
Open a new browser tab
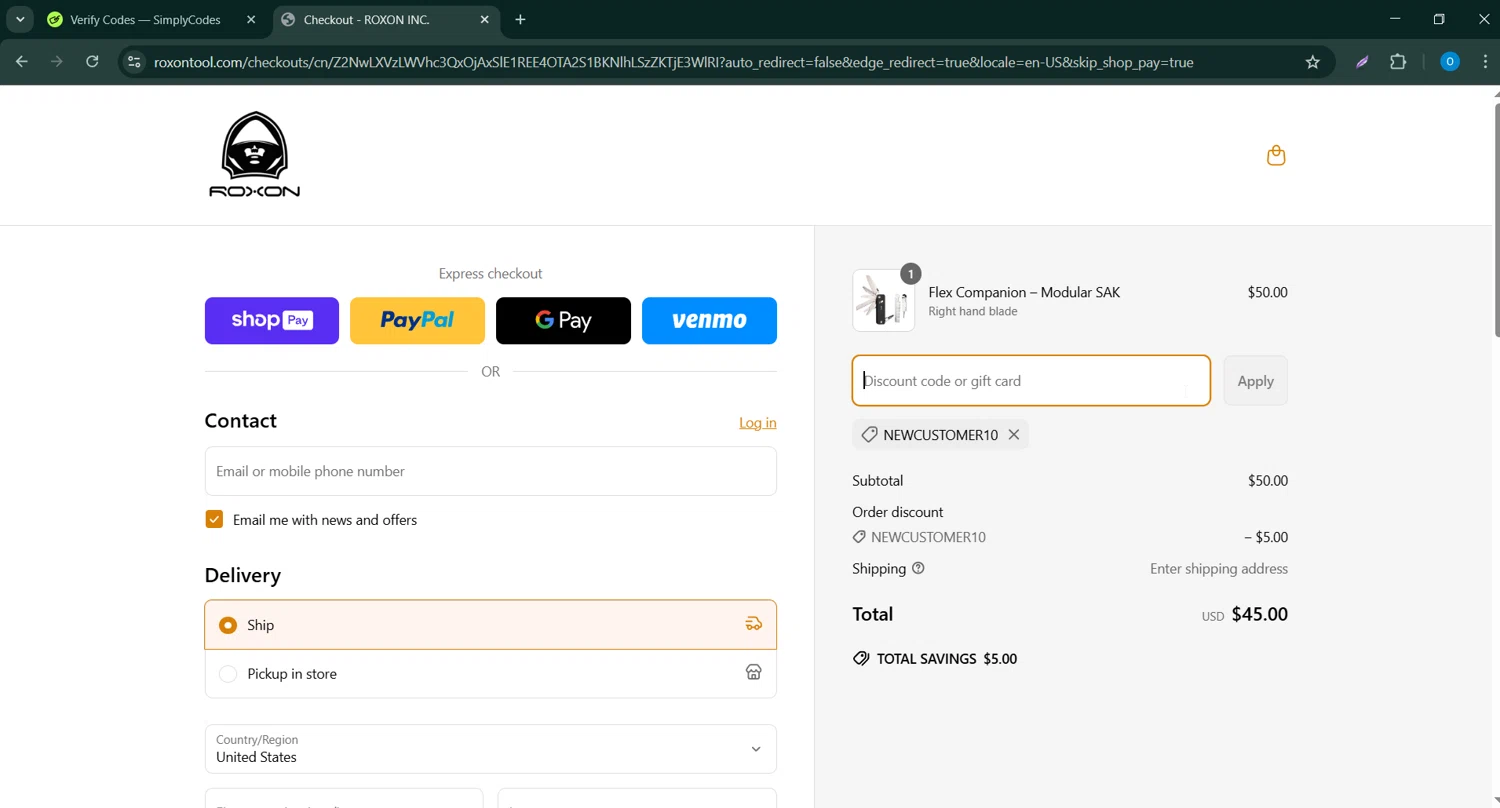pos(520,19)
